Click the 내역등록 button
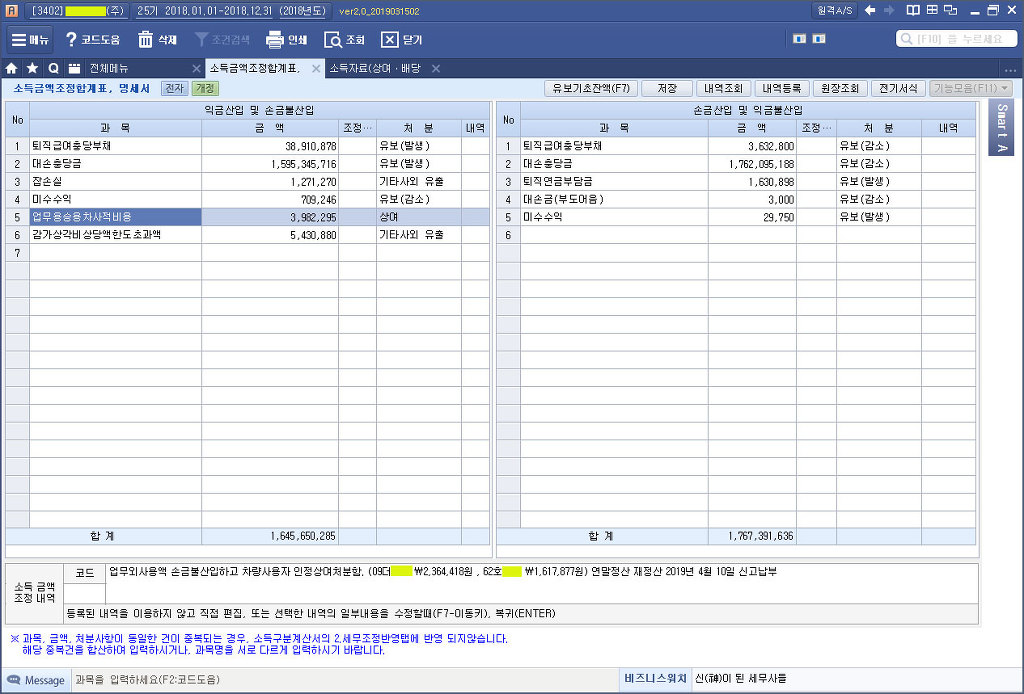This screenshot has height=694, width=1024. (x=782, y=88)
